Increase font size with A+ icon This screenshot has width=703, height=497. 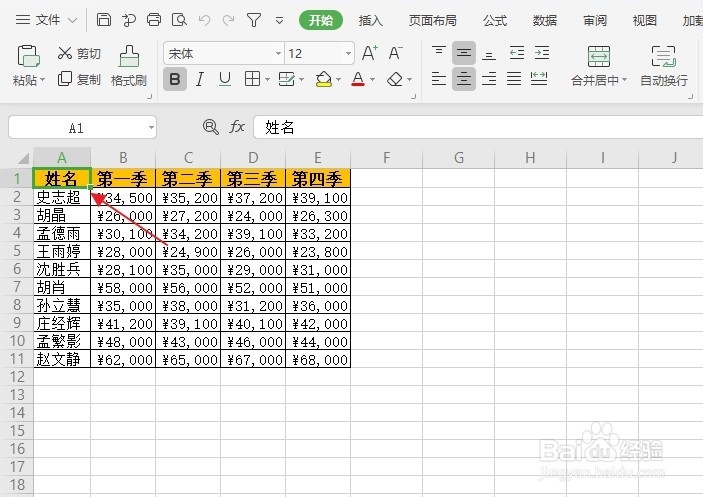point(370,53)
